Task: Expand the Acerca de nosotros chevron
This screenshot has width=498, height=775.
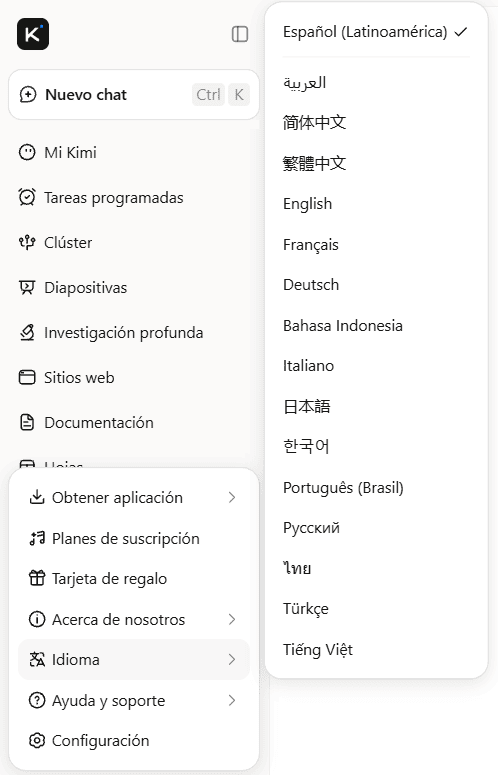Action: click(232, 619)
